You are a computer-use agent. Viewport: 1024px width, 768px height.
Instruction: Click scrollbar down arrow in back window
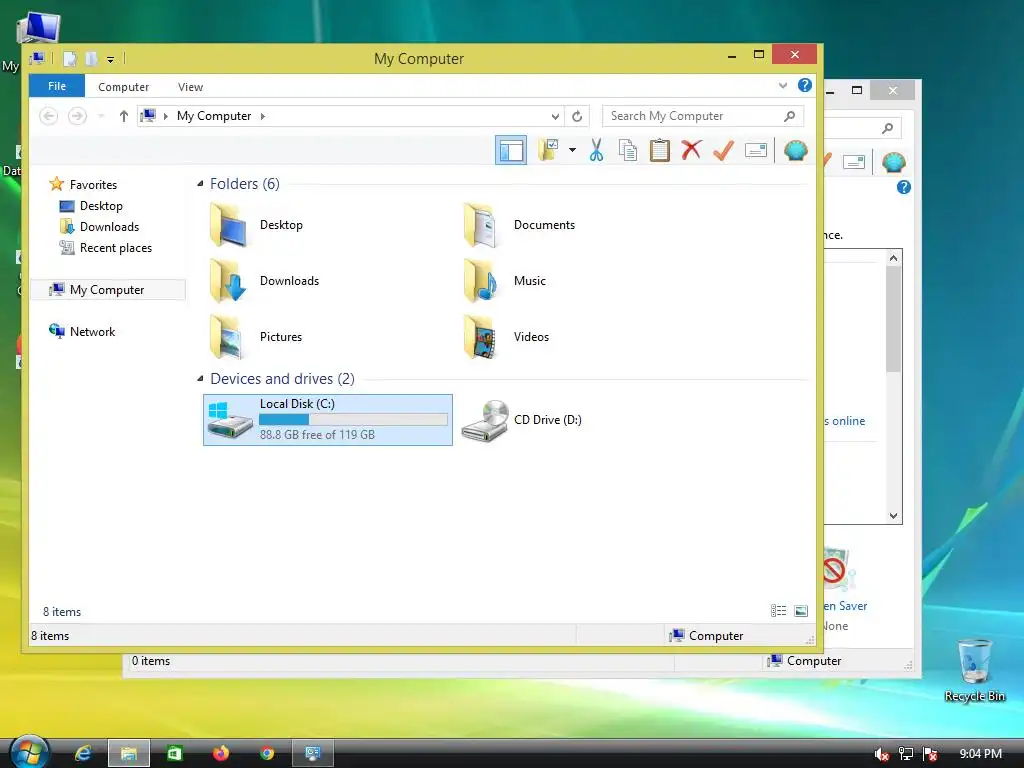pos(893,515)
